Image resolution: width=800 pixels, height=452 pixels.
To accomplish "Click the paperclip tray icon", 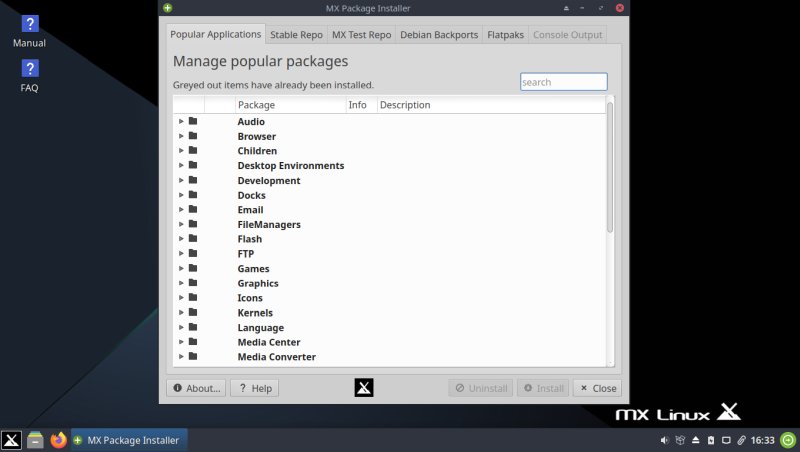I will pyautogui.click(x=741, y=440).
